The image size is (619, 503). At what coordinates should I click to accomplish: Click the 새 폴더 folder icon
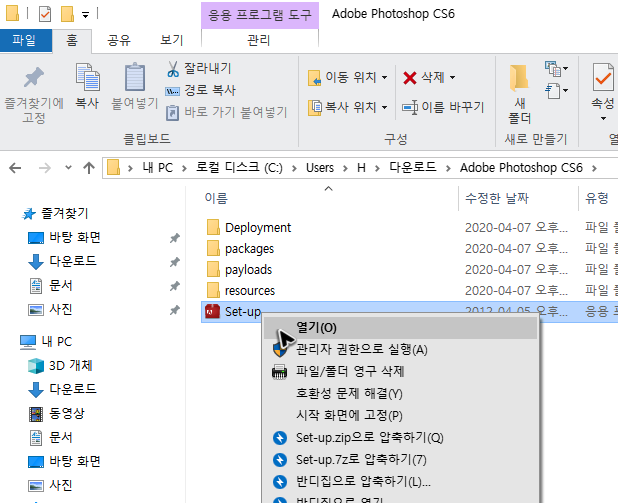point(519,78)
